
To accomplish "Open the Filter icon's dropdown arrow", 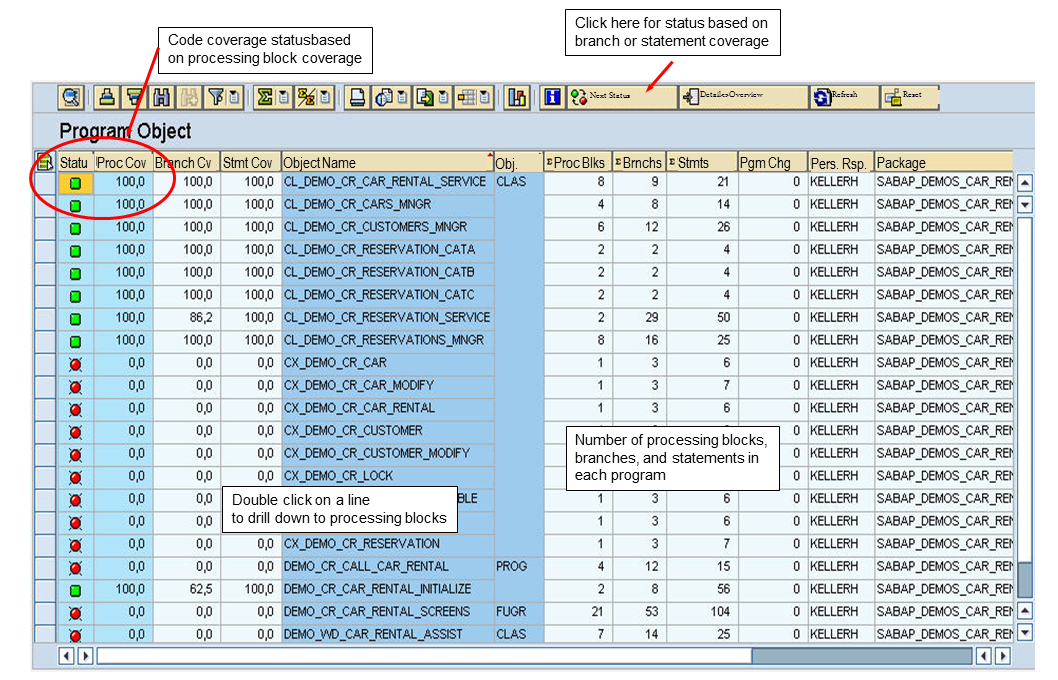I will pos(233,97).
